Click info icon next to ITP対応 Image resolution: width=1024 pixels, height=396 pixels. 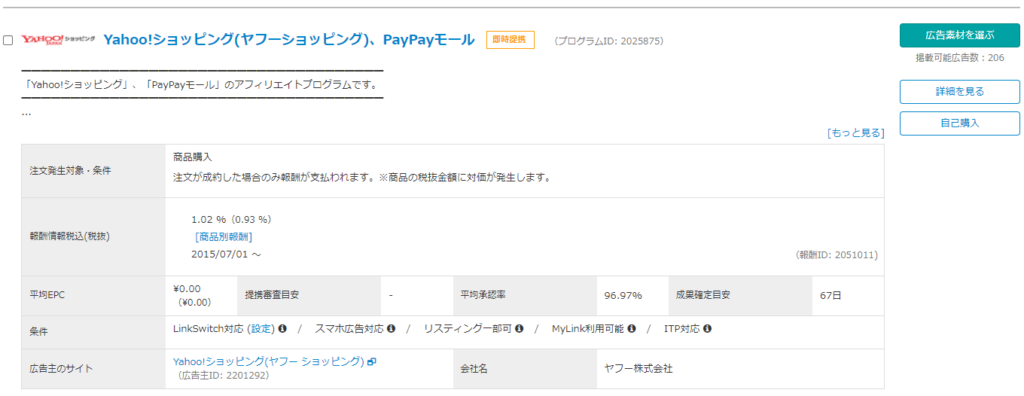click(x=707, y=328)
